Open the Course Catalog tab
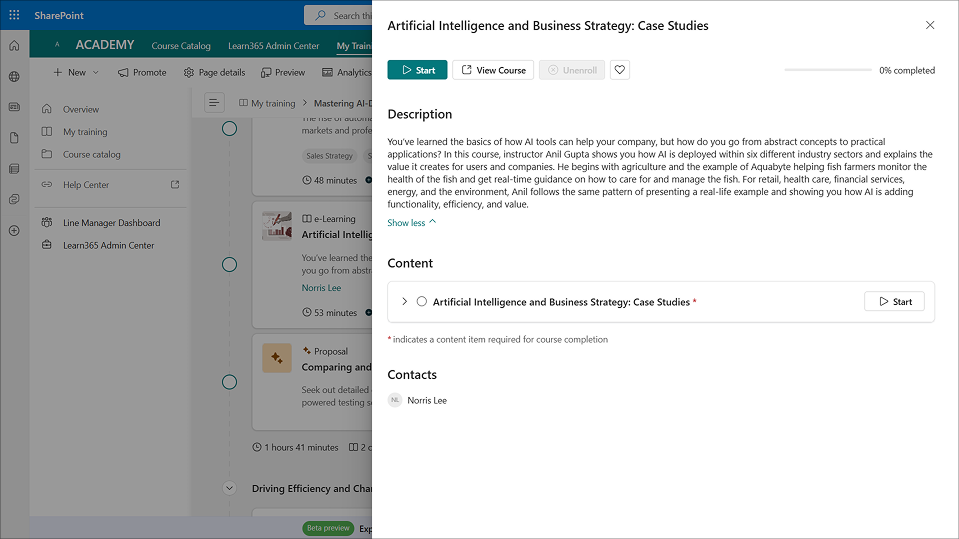This screenshot has height=539, width=959. pyautogui.click(x=181, y=46)
